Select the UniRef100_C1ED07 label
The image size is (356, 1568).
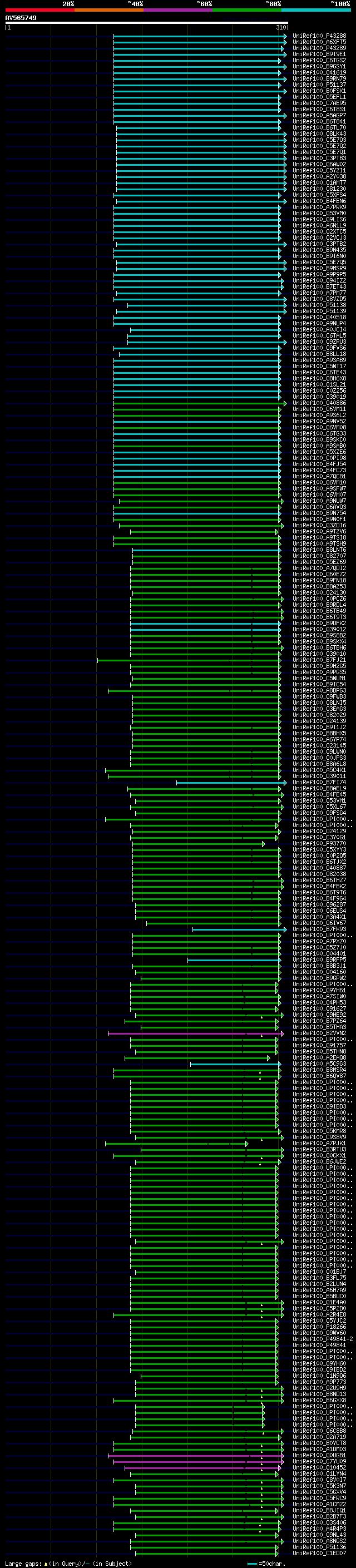coord(319,1554)
